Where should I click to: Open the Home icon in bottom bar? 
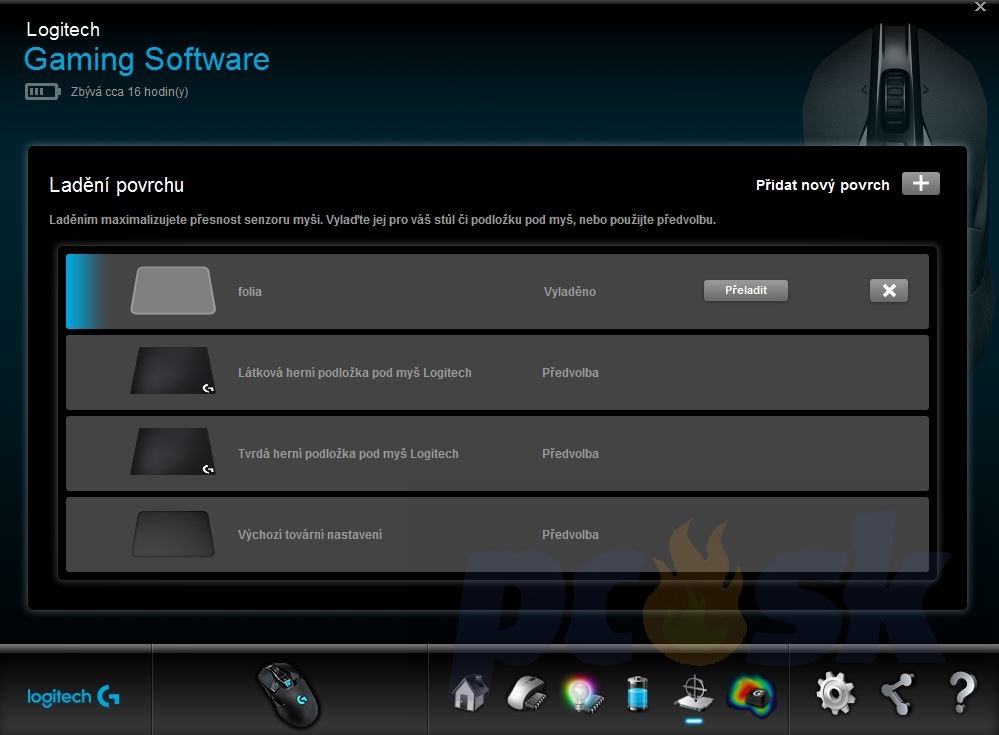[x=470, y=693]
